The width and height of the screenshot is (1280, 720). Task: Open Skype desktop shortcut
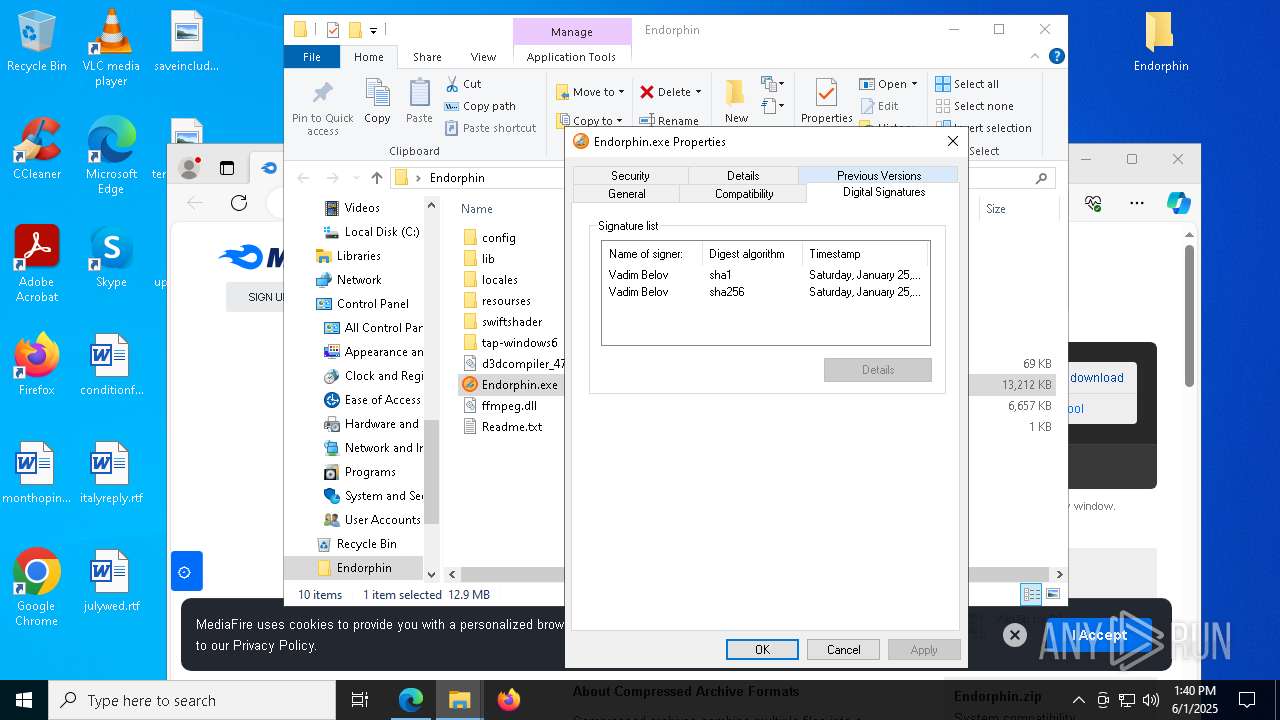[x=111, y=257]
